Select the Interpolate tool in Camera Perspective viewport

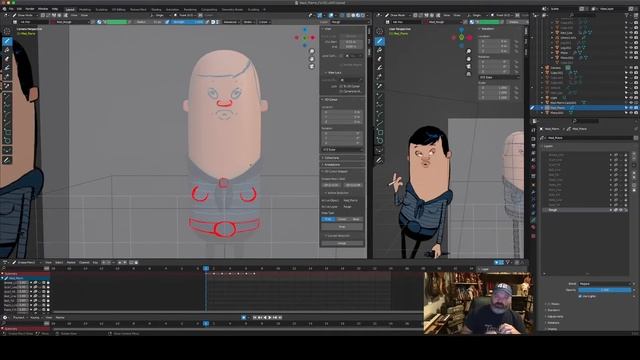pyautogui.click(x=7, y=151)
